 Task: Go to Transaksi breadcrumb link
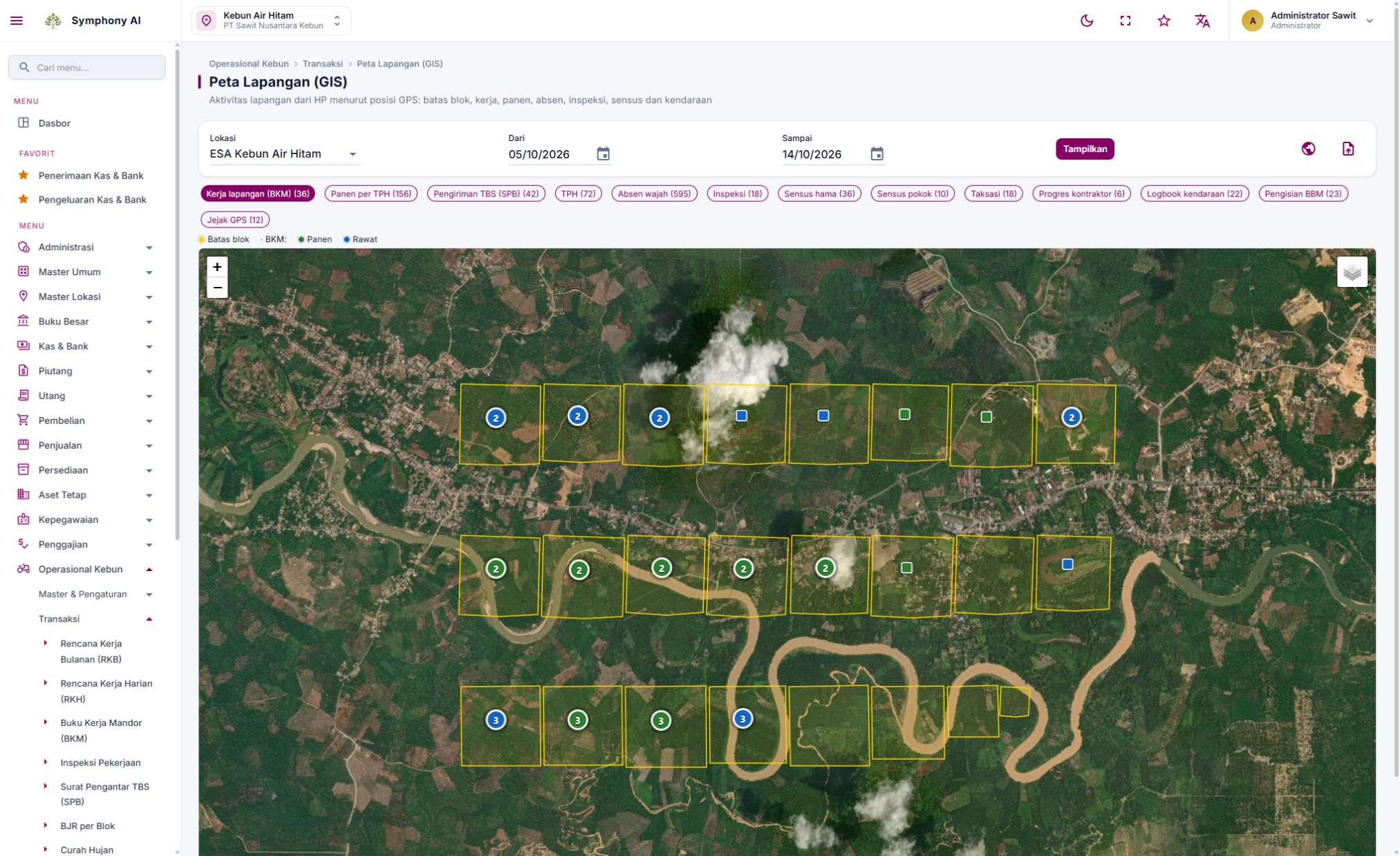click(x=322, y=64)
